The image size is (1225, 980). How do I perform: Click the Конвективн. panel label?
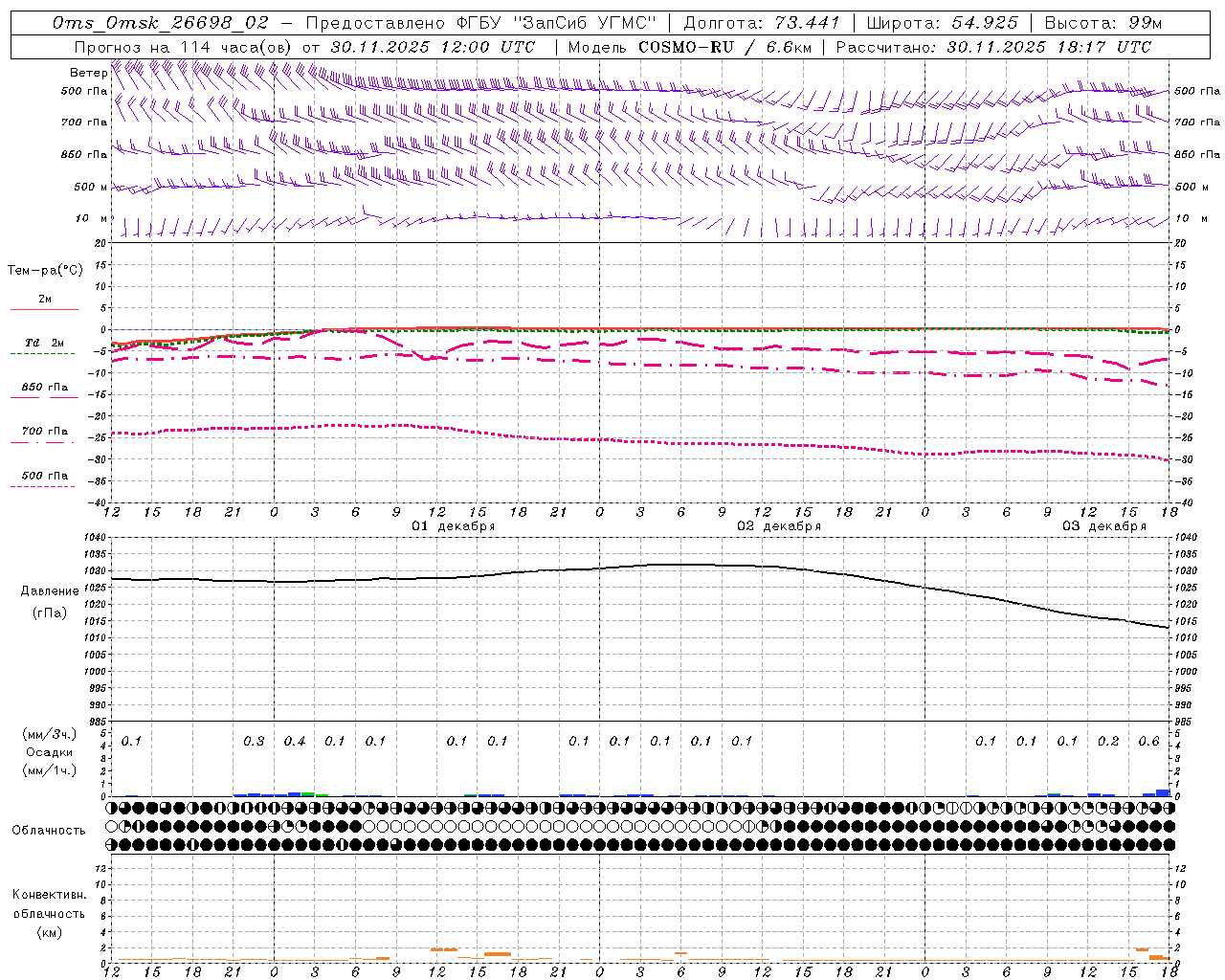(x=49, y=895)
